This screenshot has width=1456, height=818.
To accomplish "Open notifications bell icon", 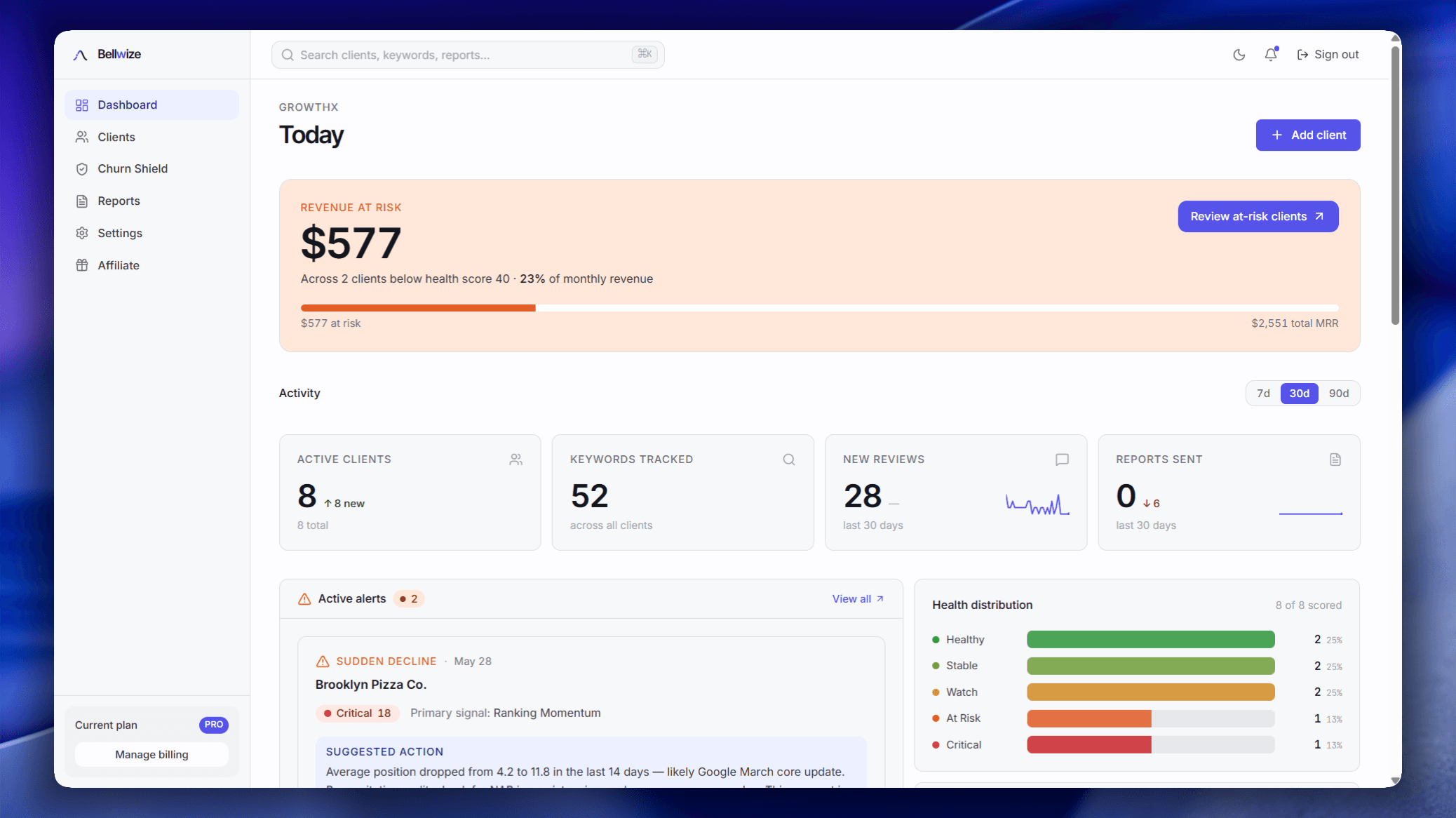I will 1271,55.
